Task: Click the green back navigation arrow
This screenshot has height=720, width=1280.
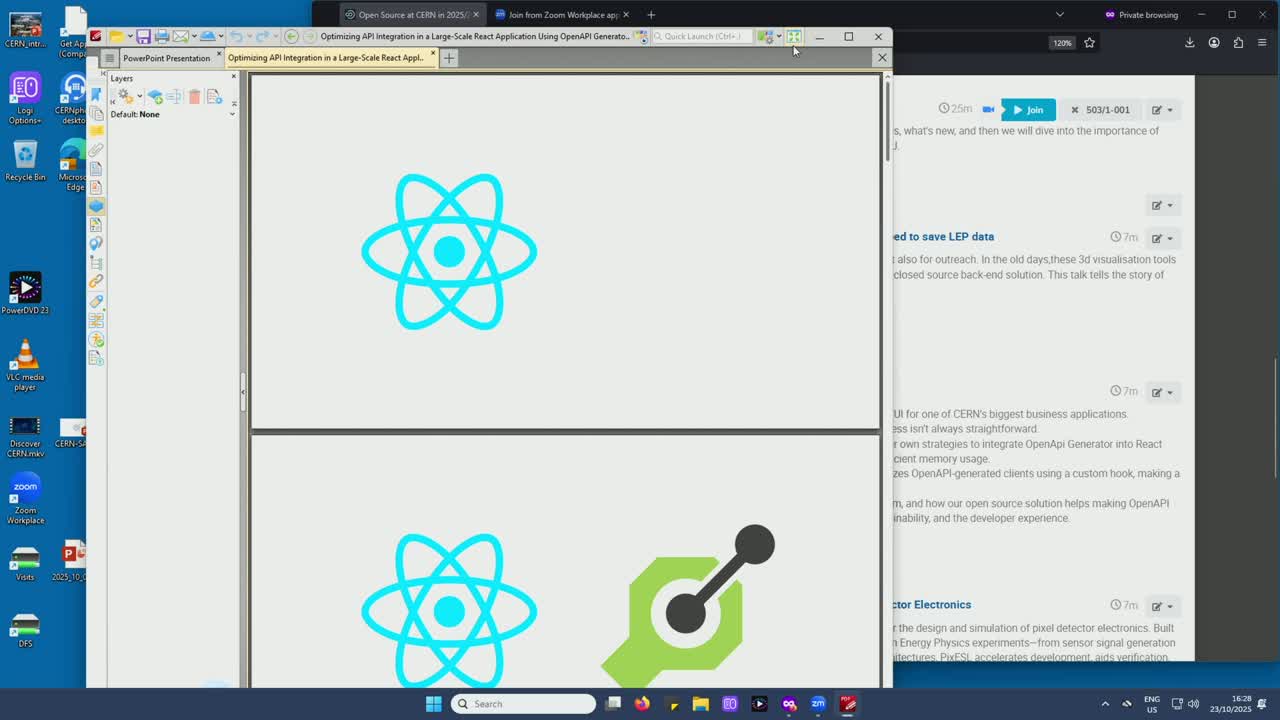Action: 291,37
